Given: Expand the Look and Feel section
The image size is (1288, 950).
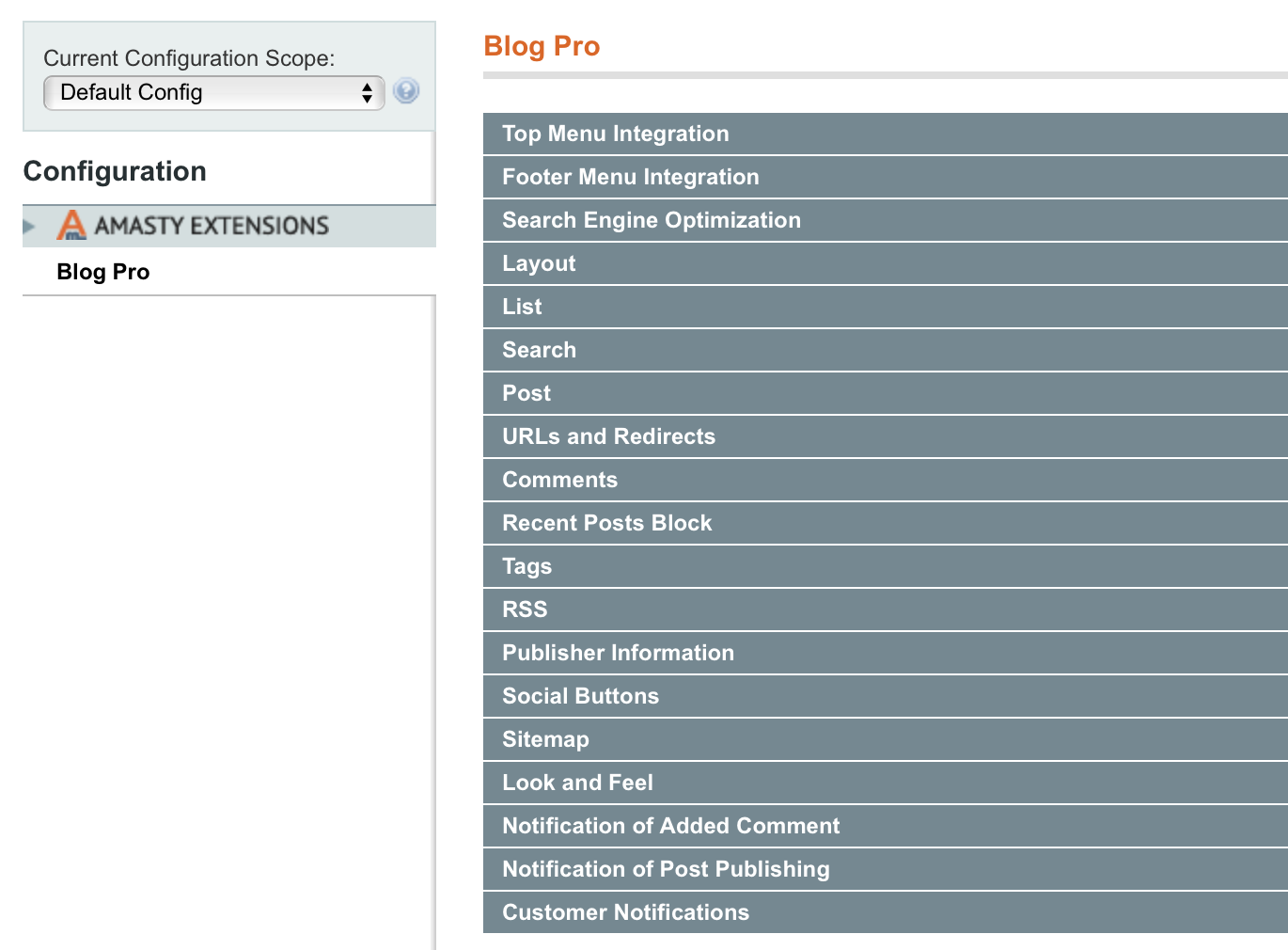Looking at the screenshot, I should tap(577, 783).
